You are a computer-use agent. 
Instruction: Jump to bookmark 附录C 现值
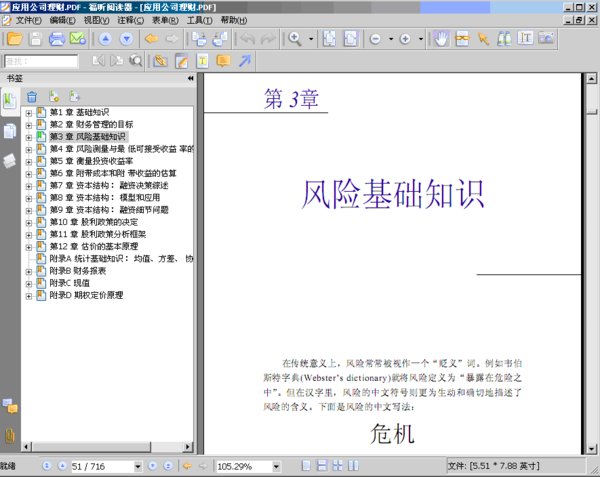pos(70,283)
